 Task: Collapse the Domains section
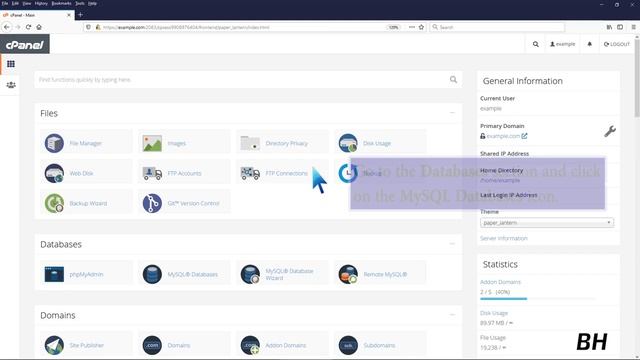(452, 315)
